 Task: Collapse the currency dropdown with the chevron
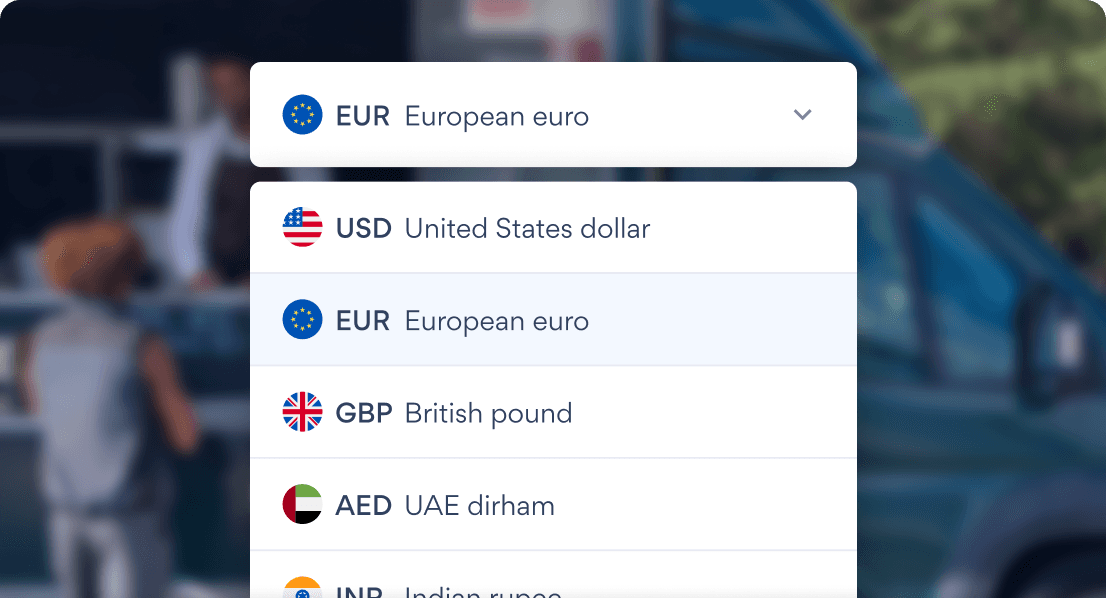pyautogui.click(x=802, y=114)
